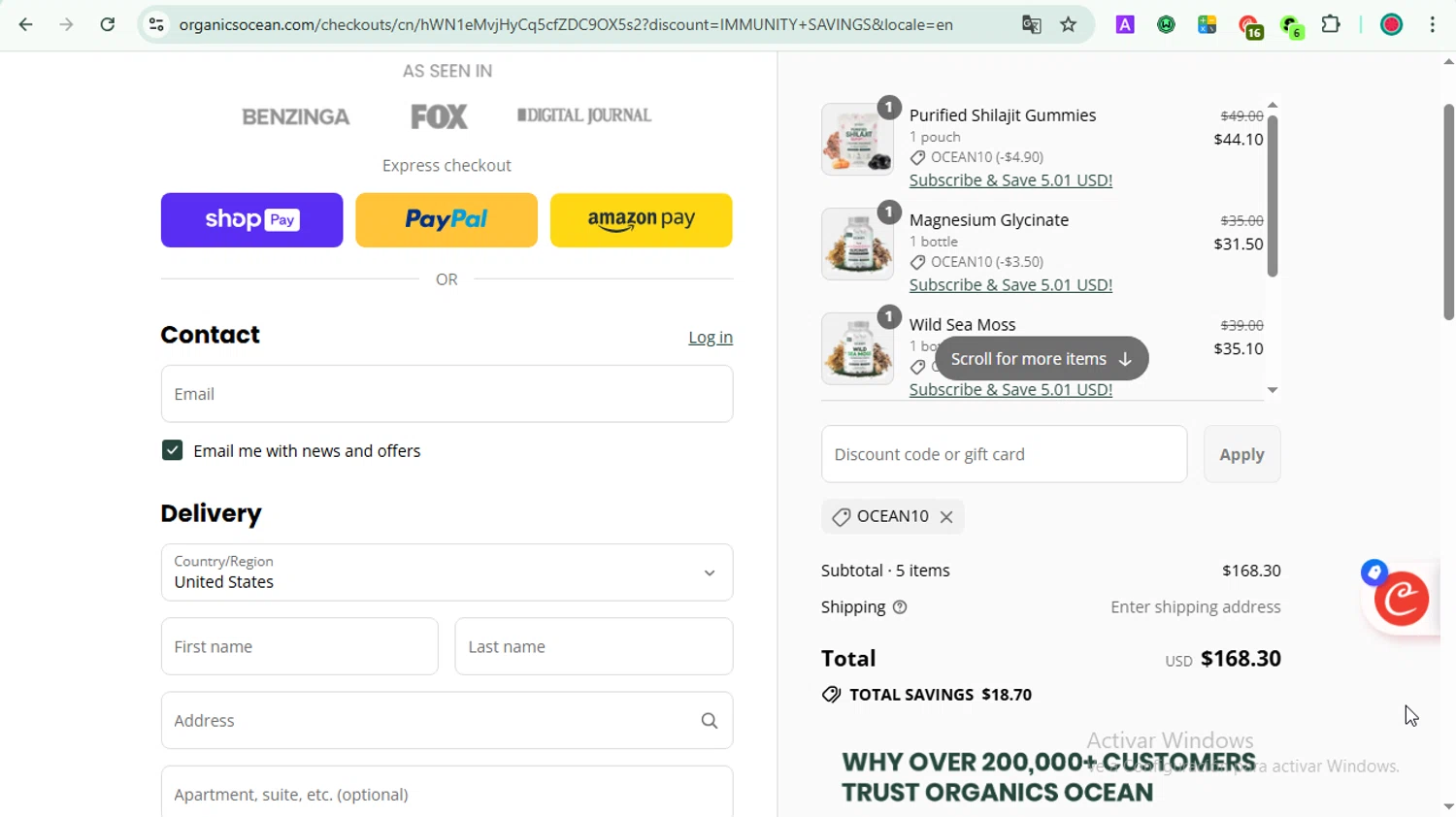The image size is (1456, 817).
Task: Pay with Amazon Pay
Action: [x=642, y=220]
